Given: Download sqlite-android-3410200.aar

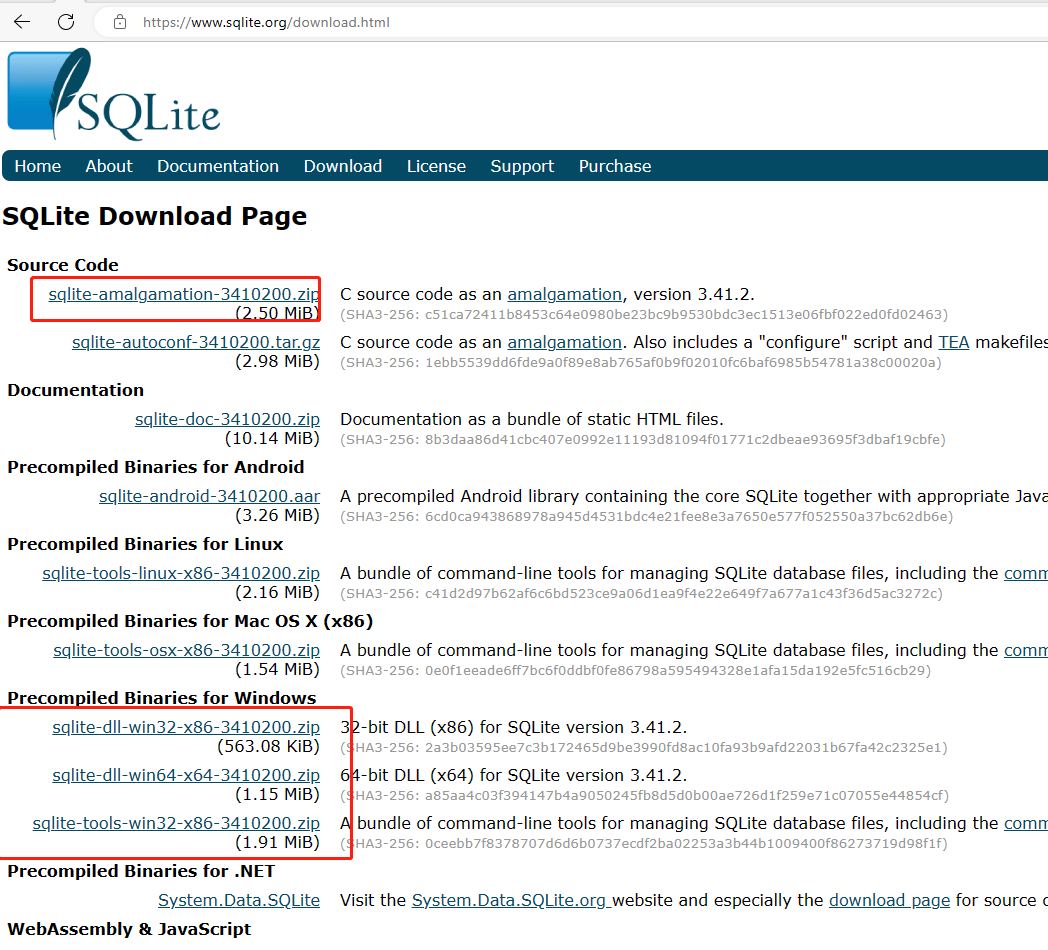Looking at the screenshot, I should (209, 496).
